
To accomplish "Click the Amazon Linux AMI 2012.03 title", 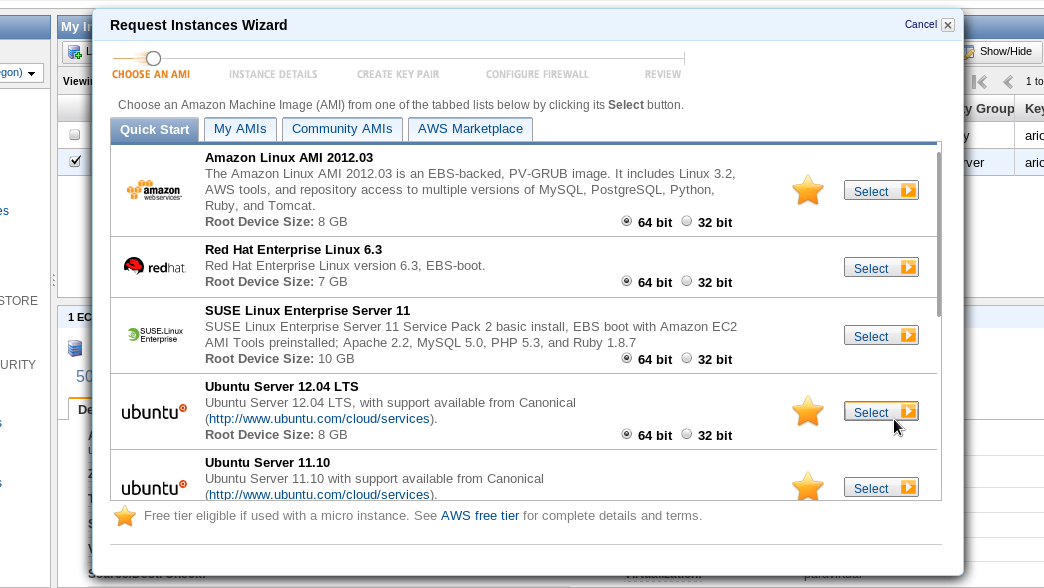I will pyautogui.click(x=289, y=158).
